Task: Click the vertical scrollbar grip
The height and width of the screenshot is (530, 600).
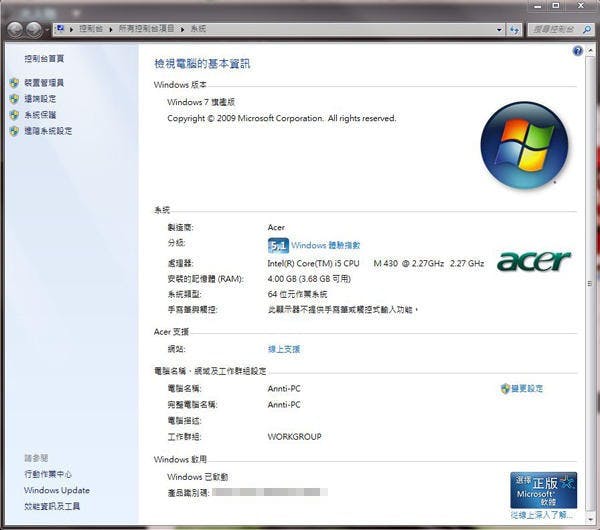Action: pos(590,284)
